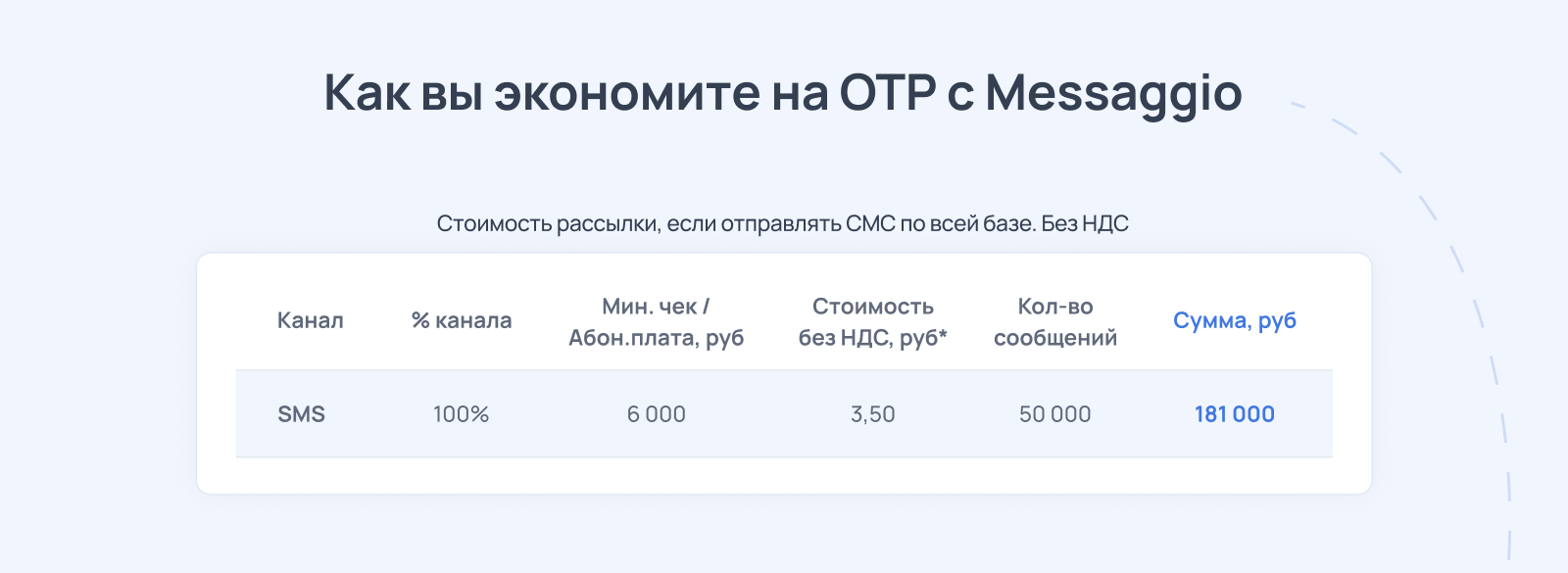The width and height of the screenshot is (1568, 573).
Task: Select the 'SMS' channel cell
Action: tap(301, 414)
